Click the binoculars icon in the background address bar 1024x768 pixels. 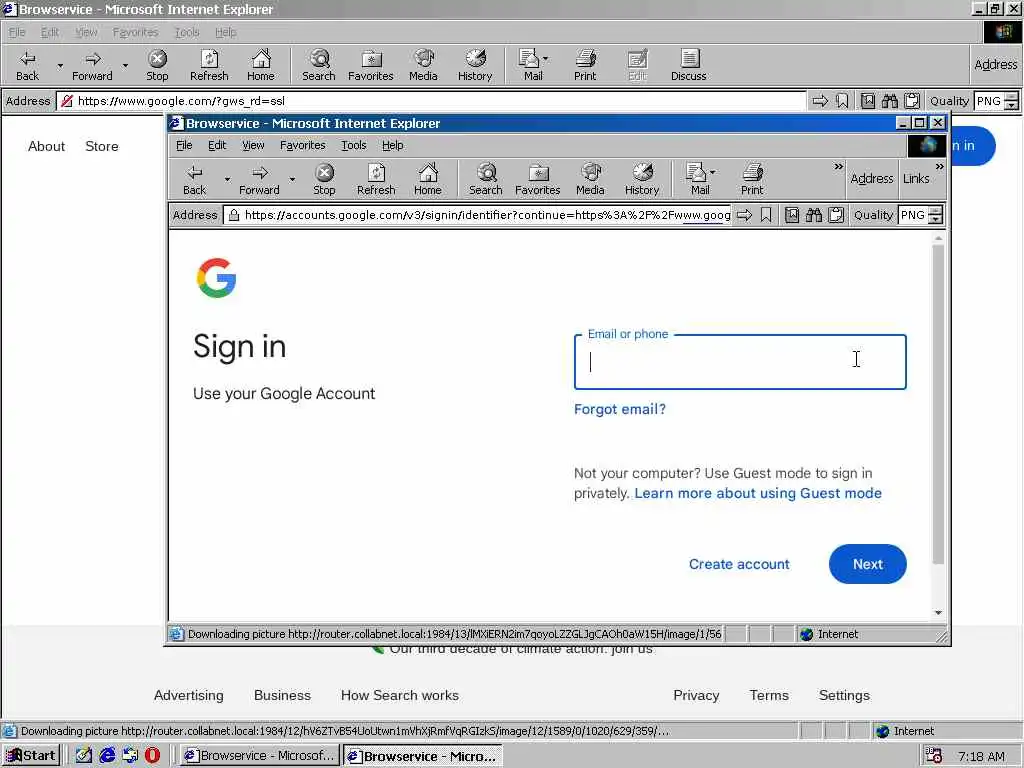pos(889,101)
